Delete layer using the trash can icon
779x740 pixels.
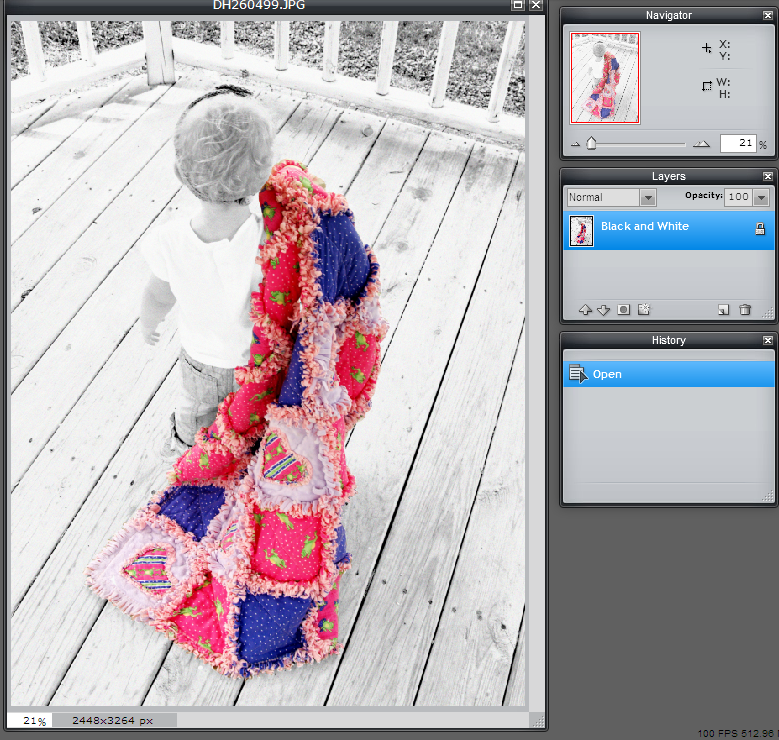745,310
